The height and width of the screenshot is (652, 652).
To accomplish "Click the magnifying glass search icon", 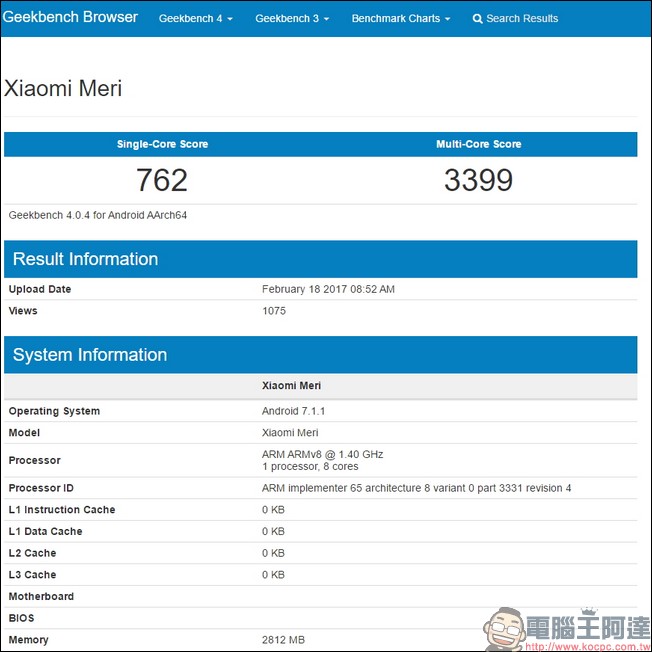I will 477,19.
